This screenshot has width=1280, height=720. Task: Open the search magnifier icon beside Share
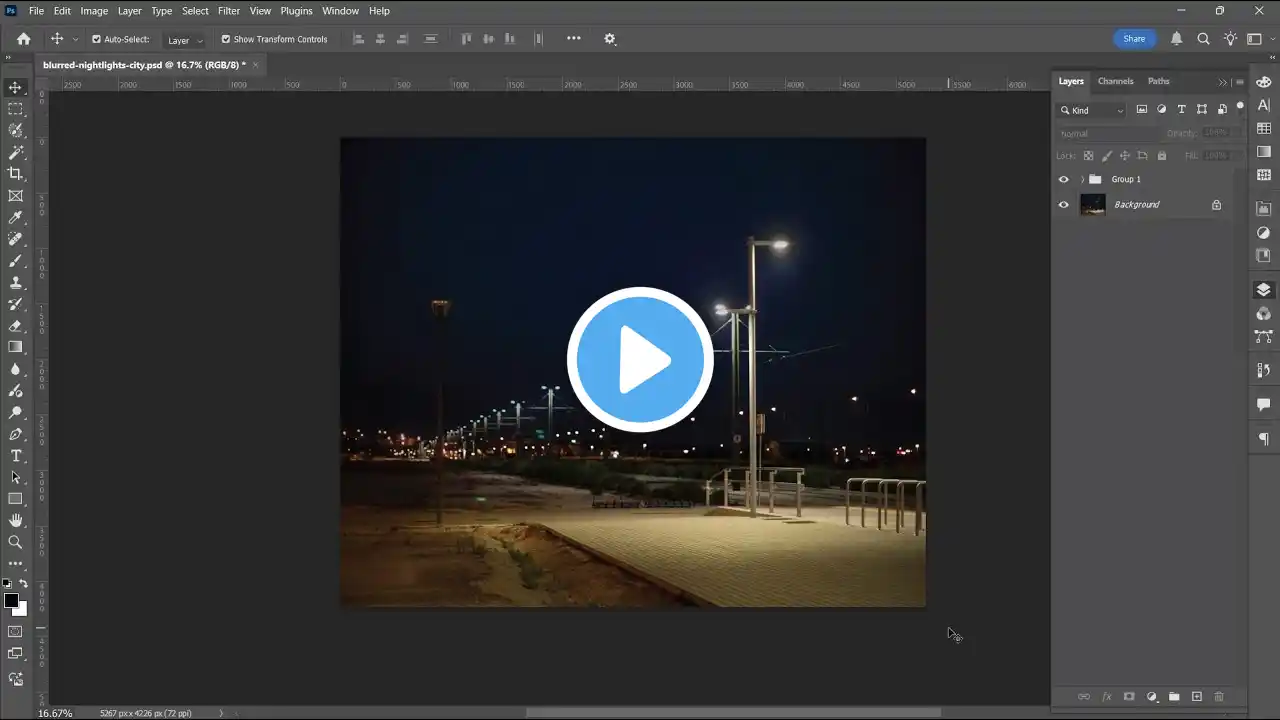[1204, 39]
